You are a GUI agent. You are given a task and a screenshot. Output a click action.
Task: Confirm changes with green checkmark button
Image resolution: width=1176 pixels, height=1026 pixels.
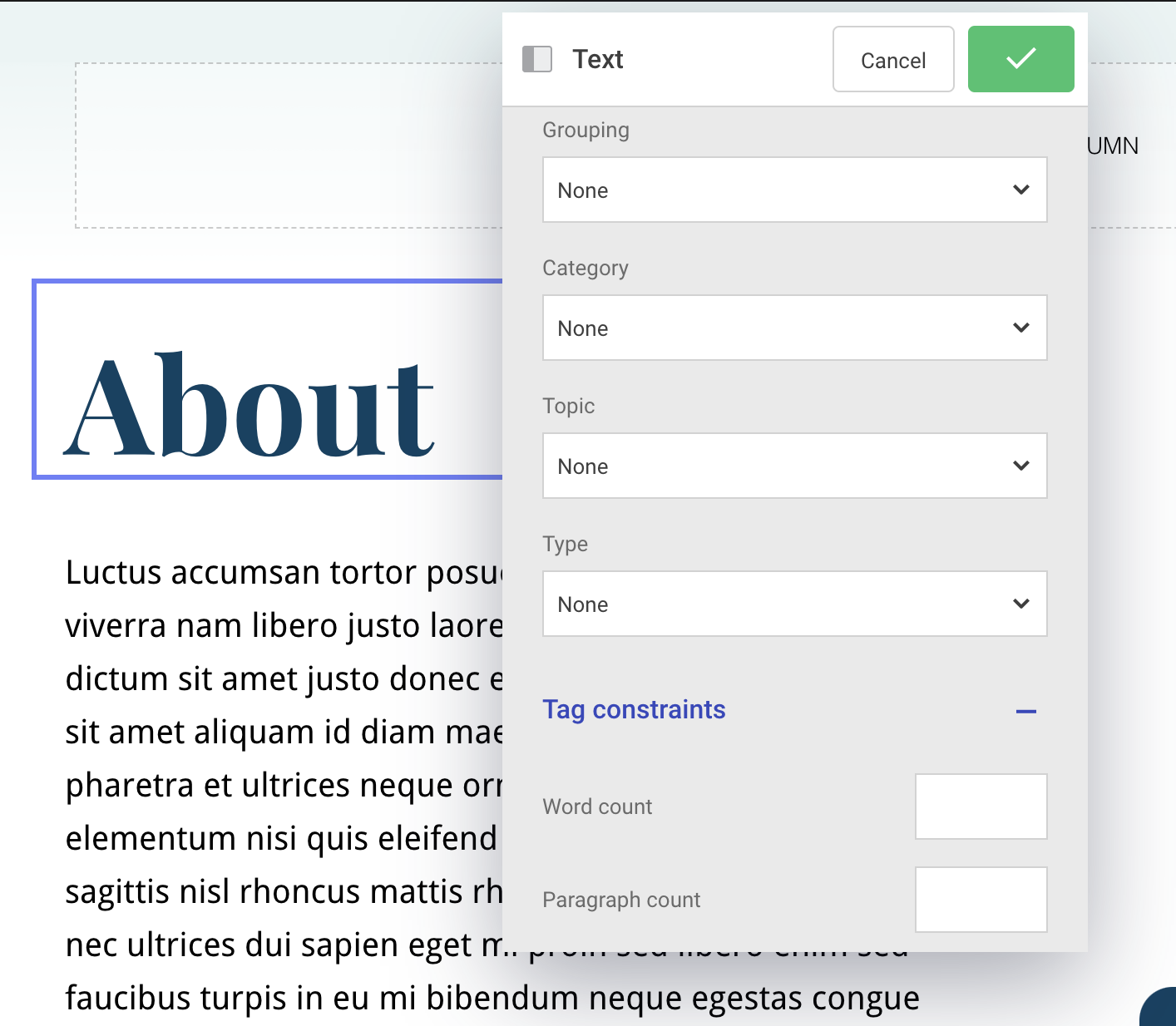tap(1020, 59)
